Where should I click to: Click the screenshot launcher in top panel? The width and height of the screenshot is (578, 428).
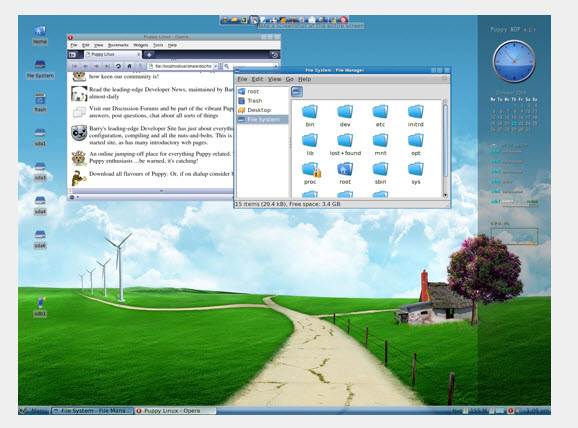click(x=254, y=20)
